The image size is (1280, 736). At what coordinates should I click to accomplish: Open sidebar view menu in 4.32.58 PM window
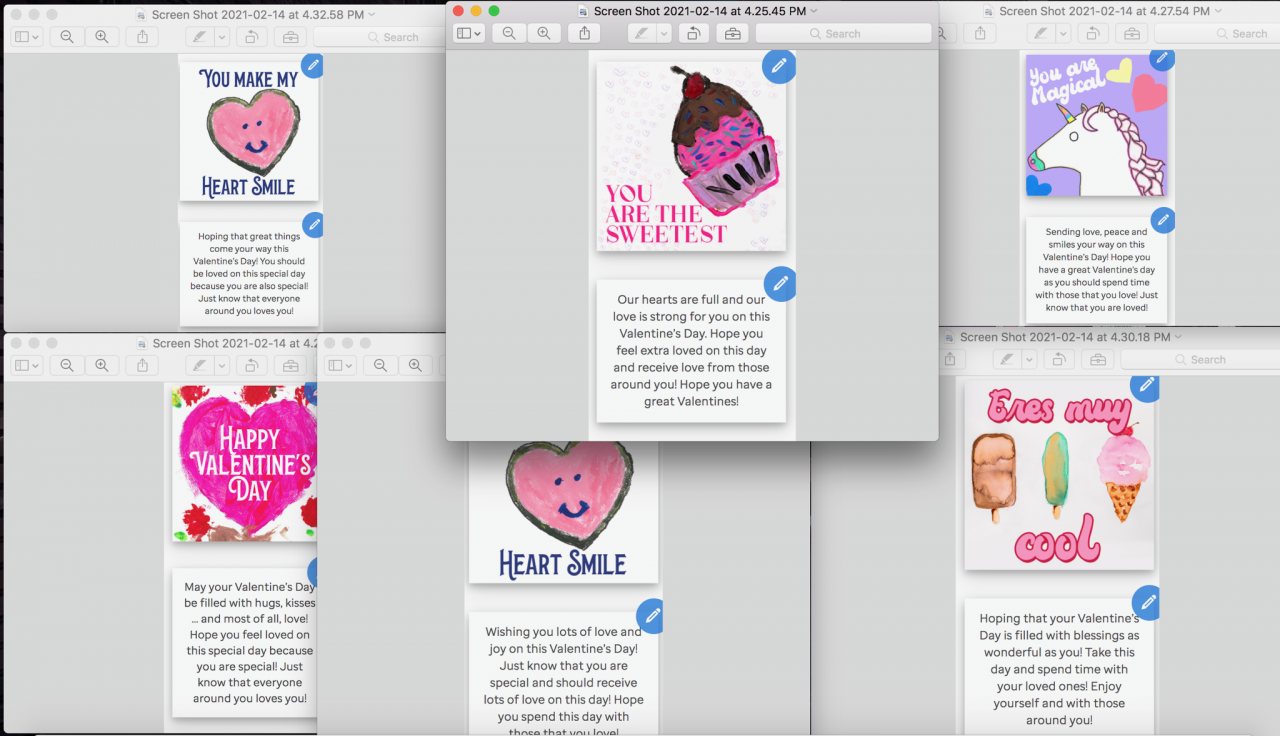pos(26,36)
